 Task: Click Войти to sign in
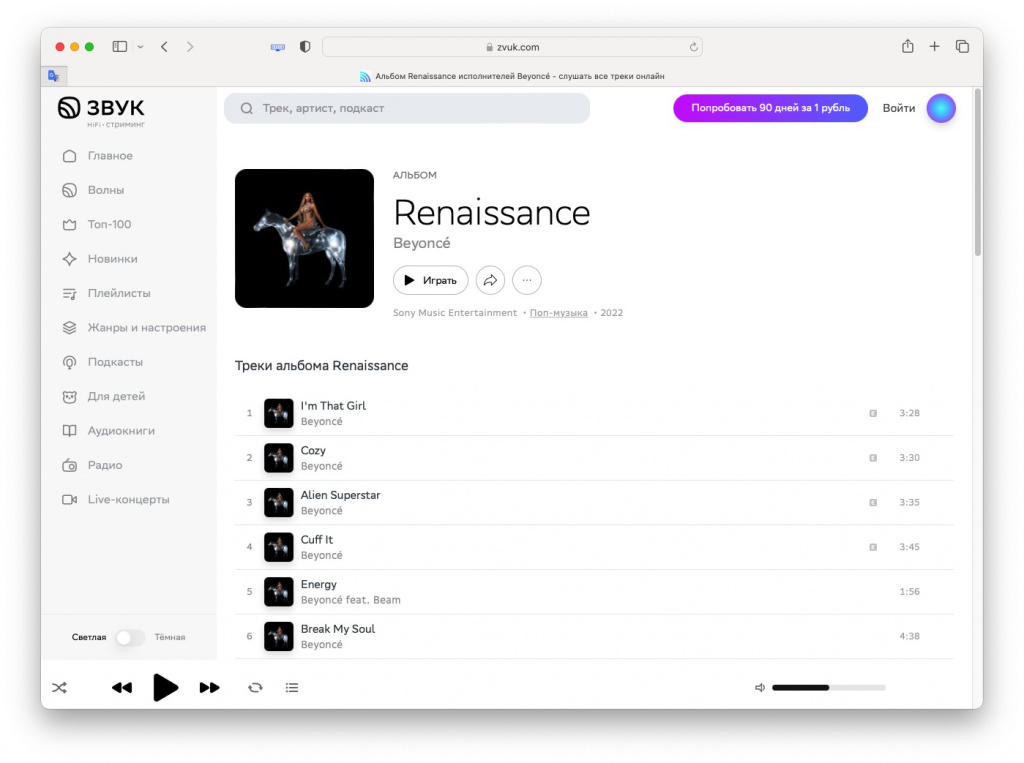[899, 108]
